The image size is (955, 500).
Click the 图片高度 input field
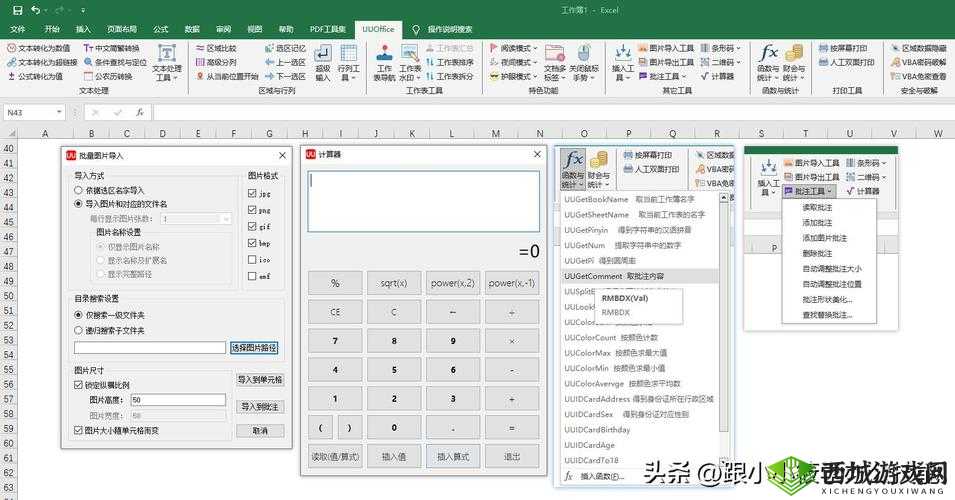(178, 400)
